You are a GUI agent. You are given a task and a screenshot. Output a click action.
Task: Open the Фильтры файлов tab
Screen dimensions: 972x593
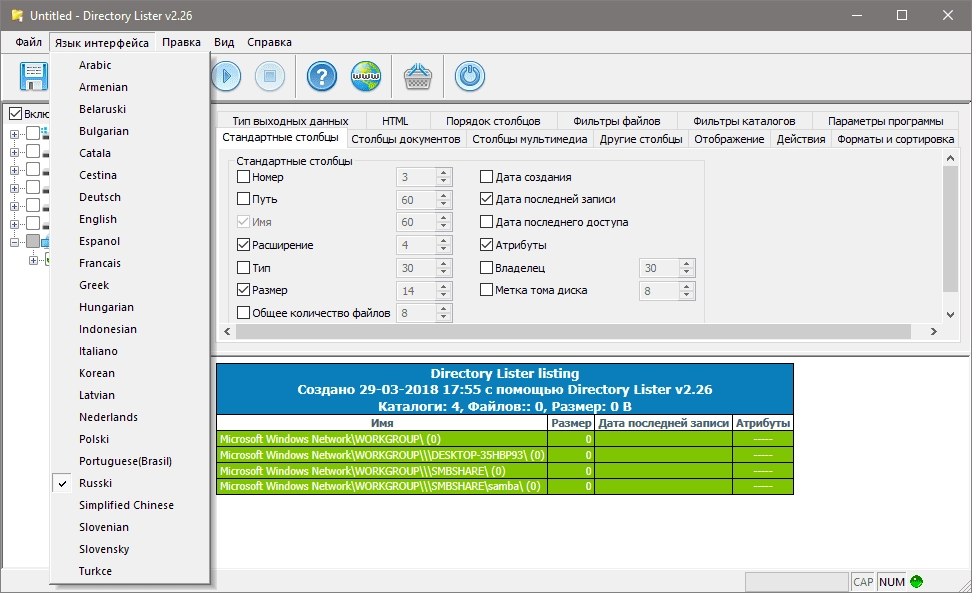point(616,121)
